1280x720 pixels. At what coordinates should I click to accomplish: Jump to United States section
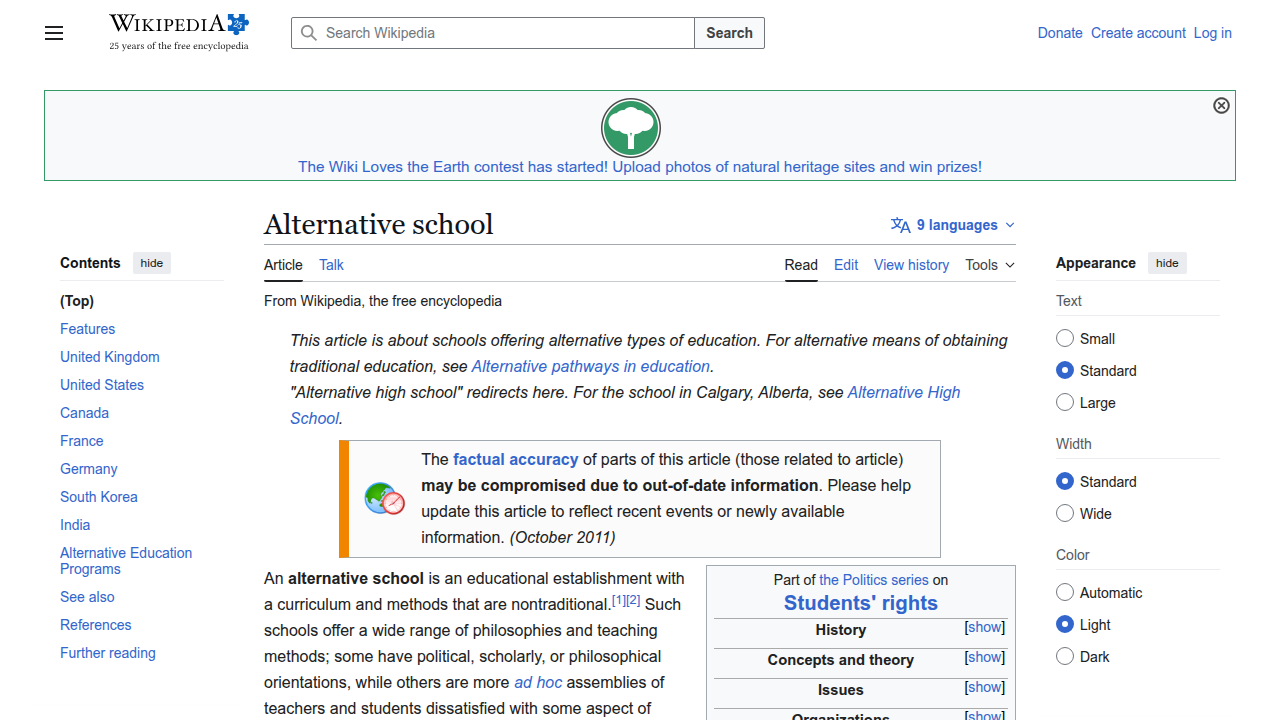[x=102, y=385]
